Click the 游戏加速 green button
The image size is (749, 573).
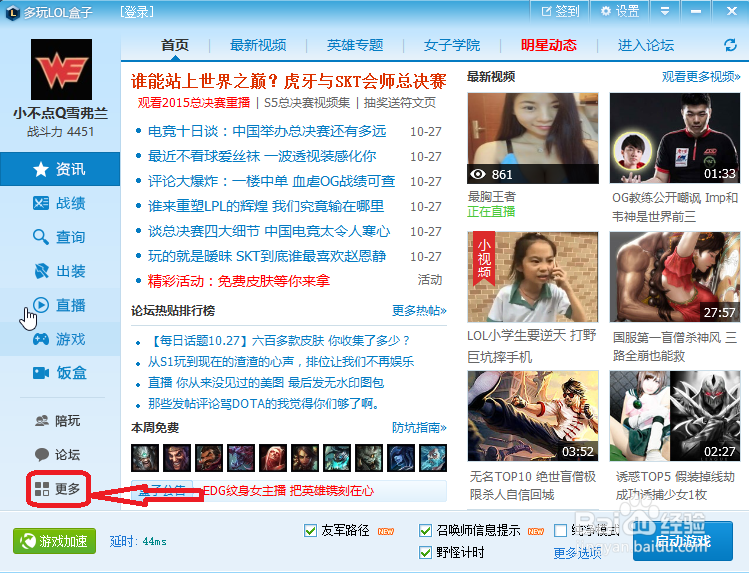[54, 541]
